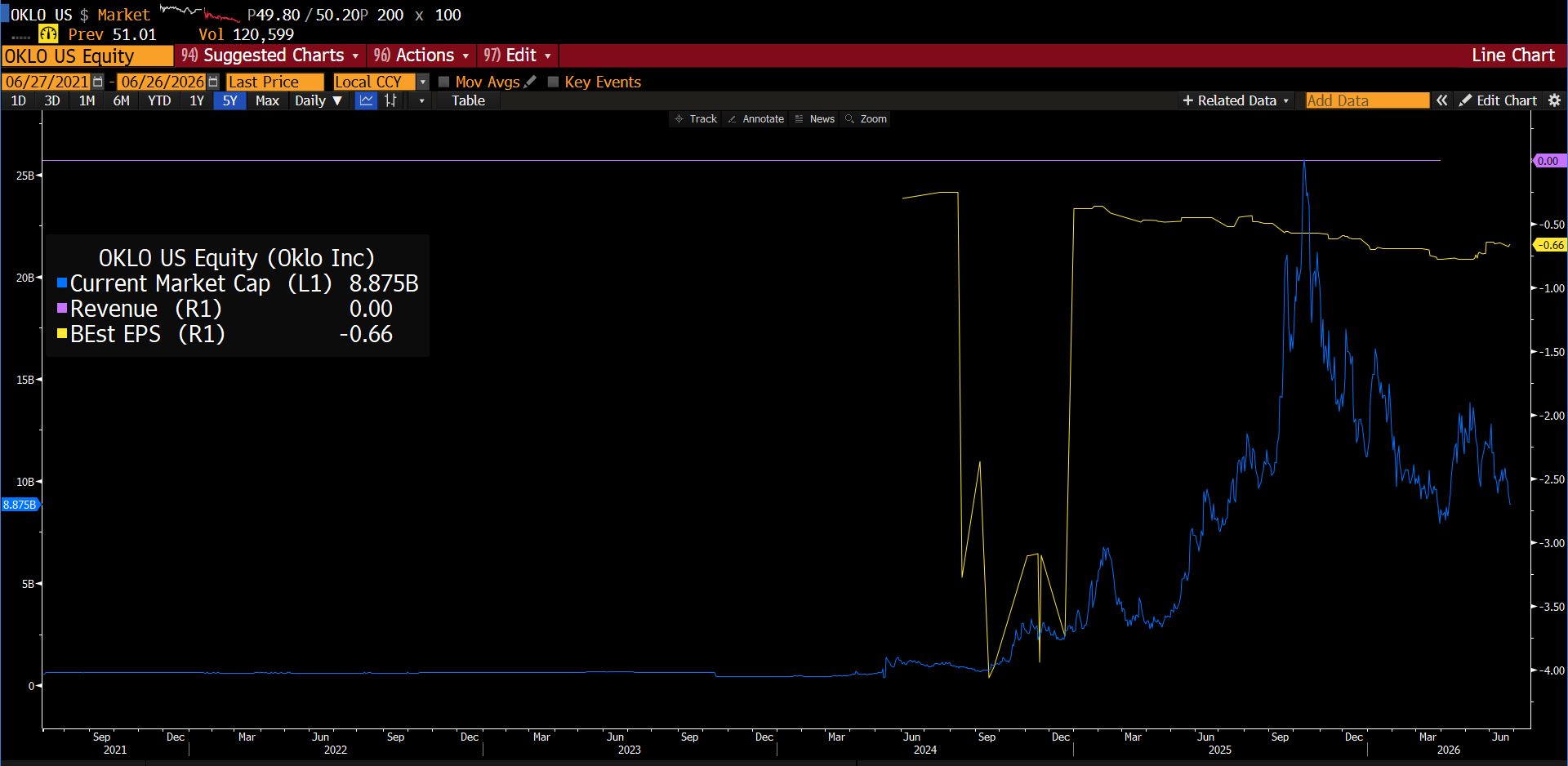Image resolution: width=1568 pixels, height=766 pixels.
Task: Click the blue Current Market Cap legend swatch
Action: tap(62, 283)
